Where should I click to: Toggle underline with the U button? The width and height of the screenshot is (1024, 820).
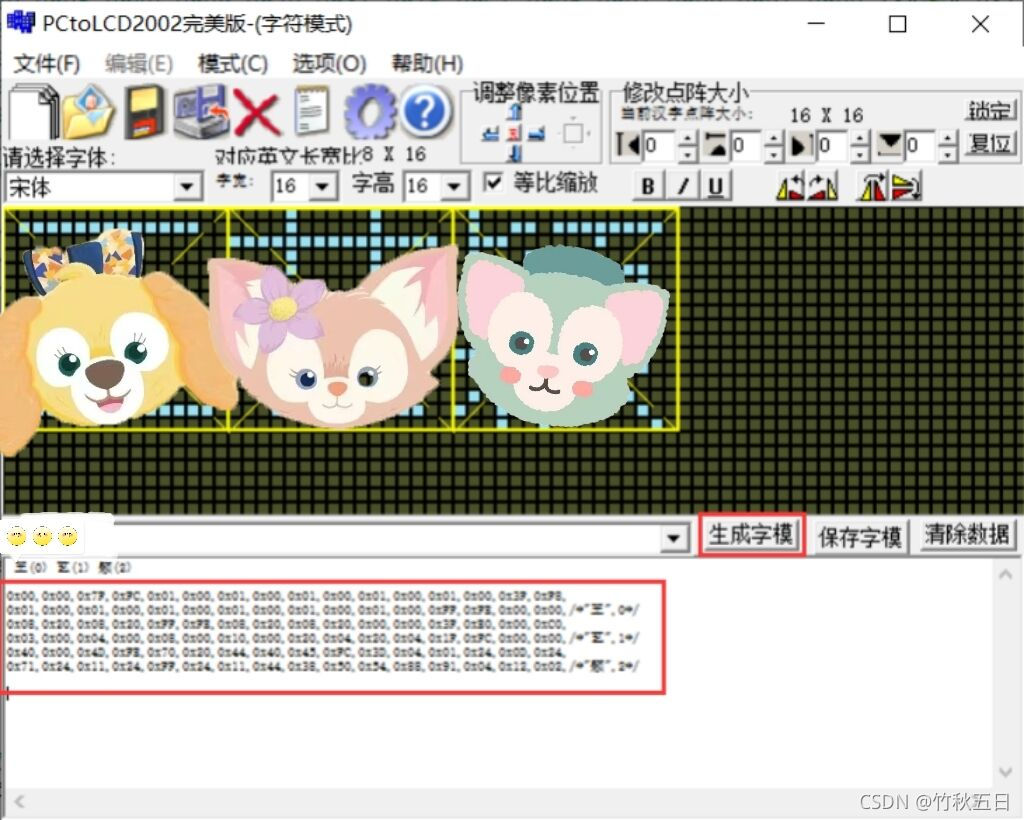[716, 187]
